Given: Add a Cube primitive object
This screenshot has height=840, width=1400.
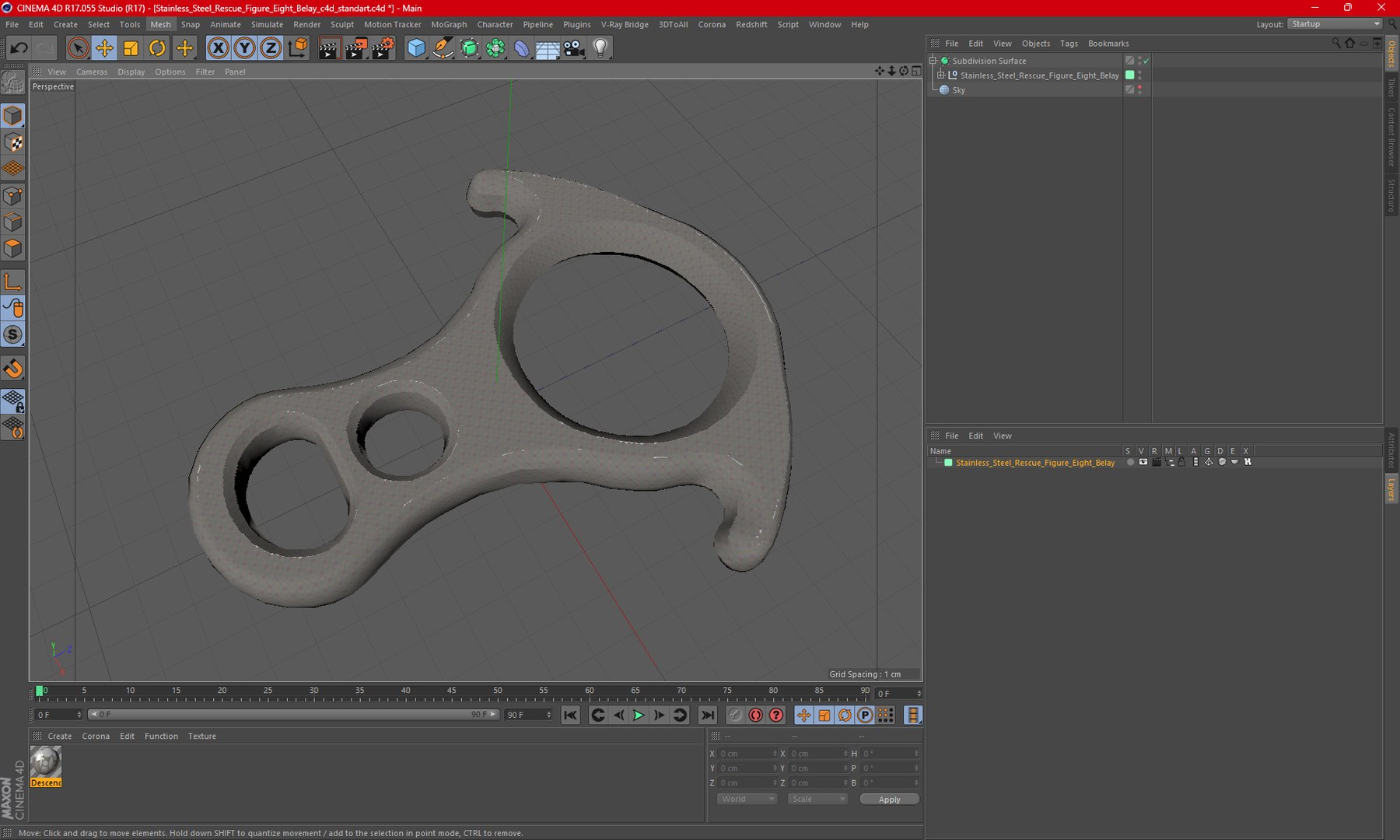Looking at the screenshot, I should coord(416,48).
